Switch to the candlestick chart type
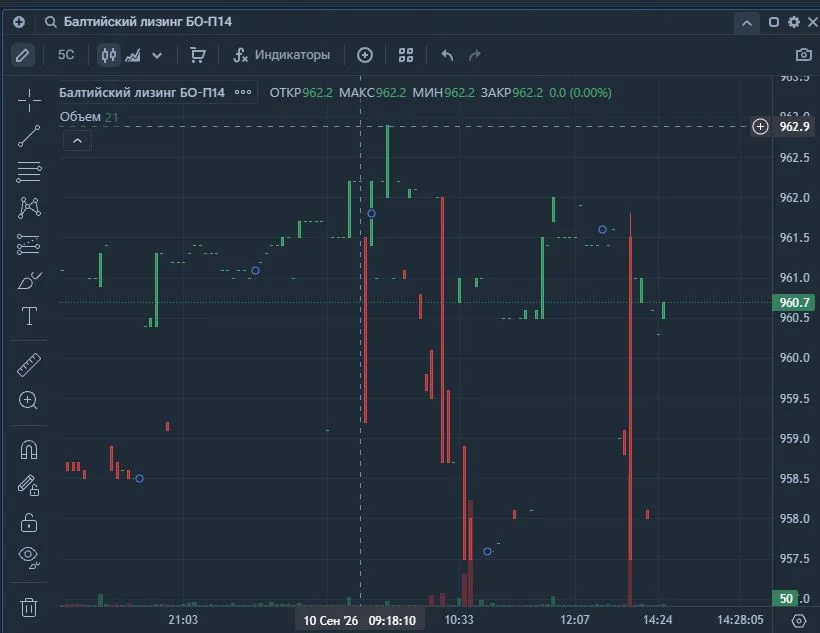This screenshot has width=820, height=633. (x=109, y=55)
